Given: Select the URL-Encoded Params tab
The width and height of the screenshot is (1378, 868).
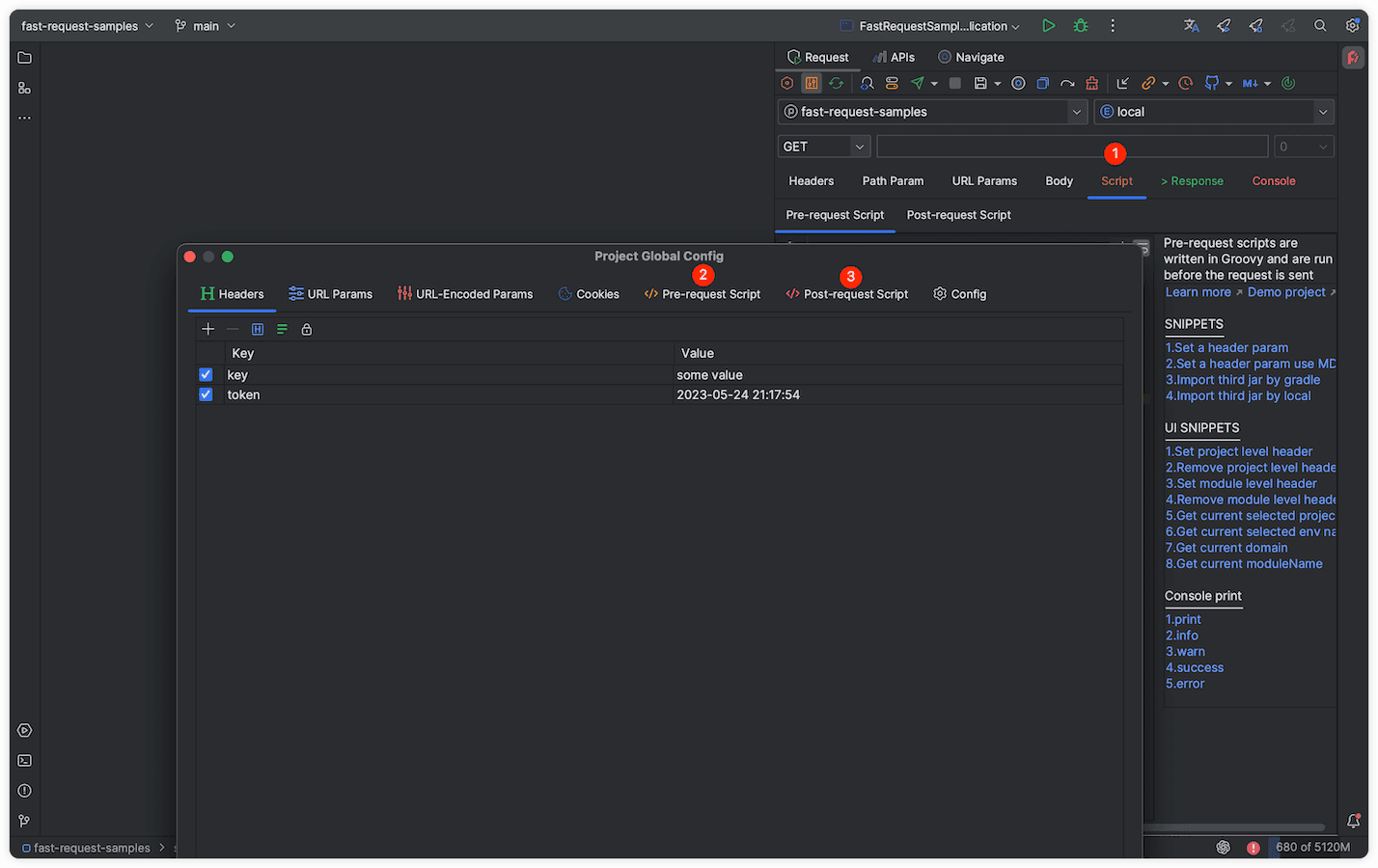Looking at the screenshot, I should click(x=465, y=294).
